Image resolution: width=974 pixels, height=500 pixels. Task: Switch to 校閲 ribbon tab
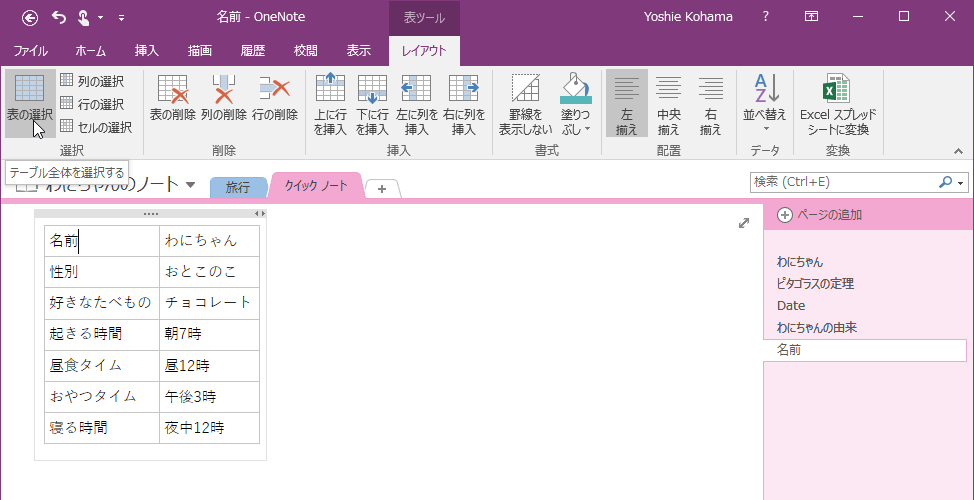[306, 51]
